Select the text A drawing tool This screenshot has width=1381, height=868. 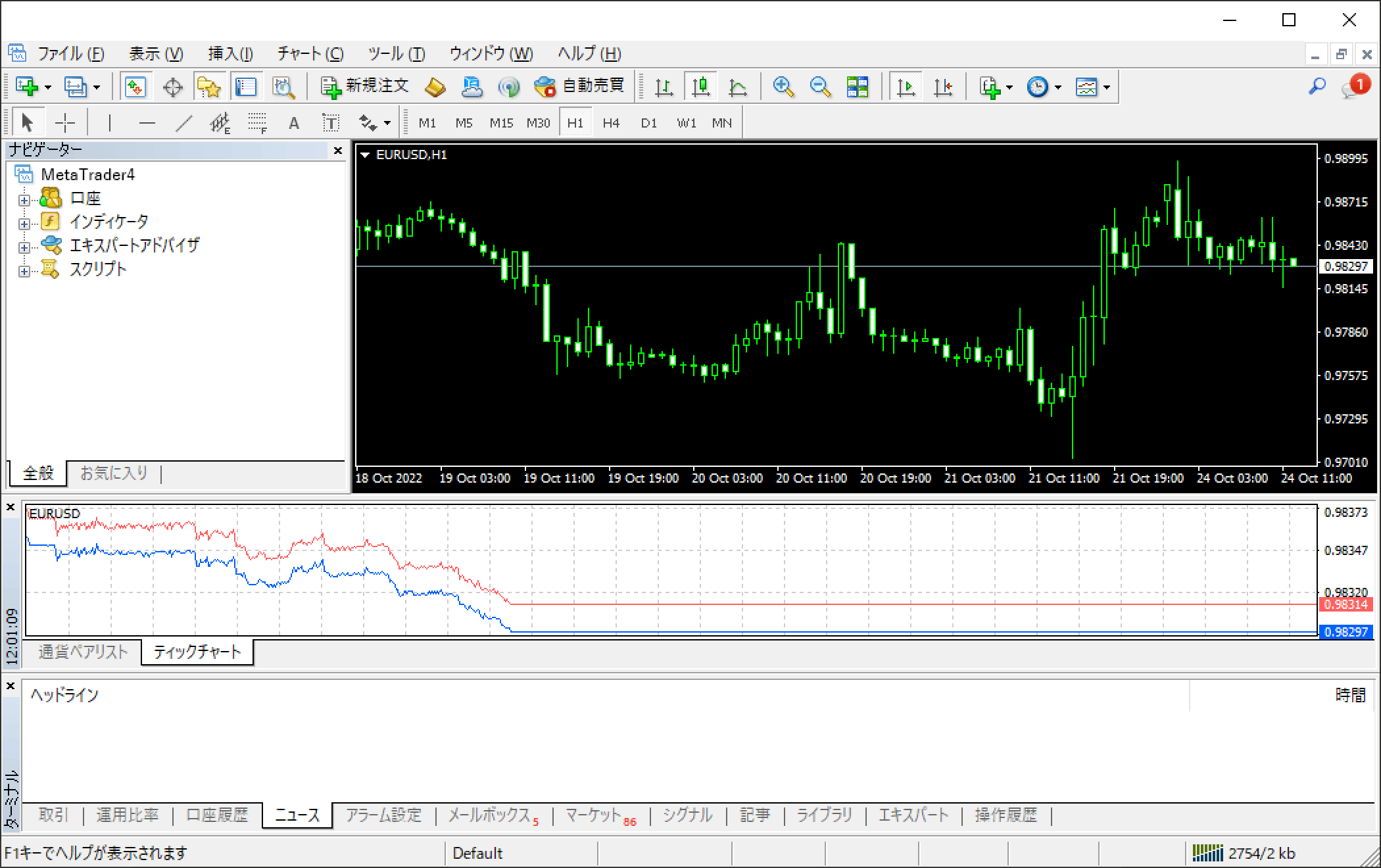click(294, 123)
